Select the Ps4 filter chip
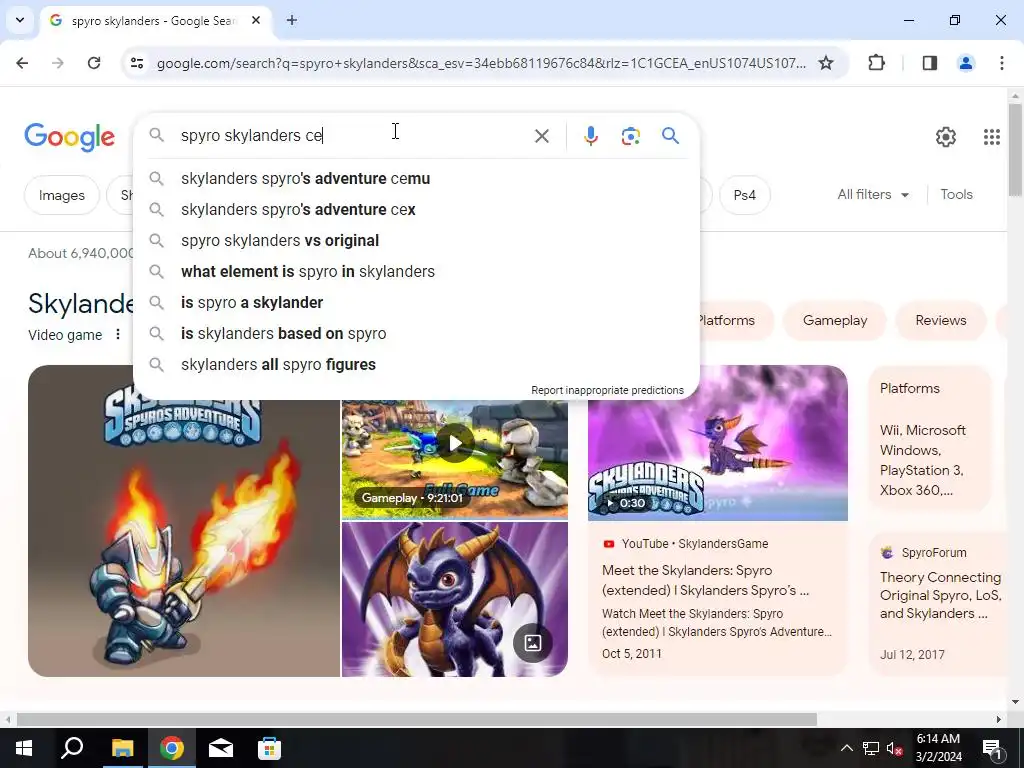The width and height of the screenshot is (1024, 768). click(744, 195)
